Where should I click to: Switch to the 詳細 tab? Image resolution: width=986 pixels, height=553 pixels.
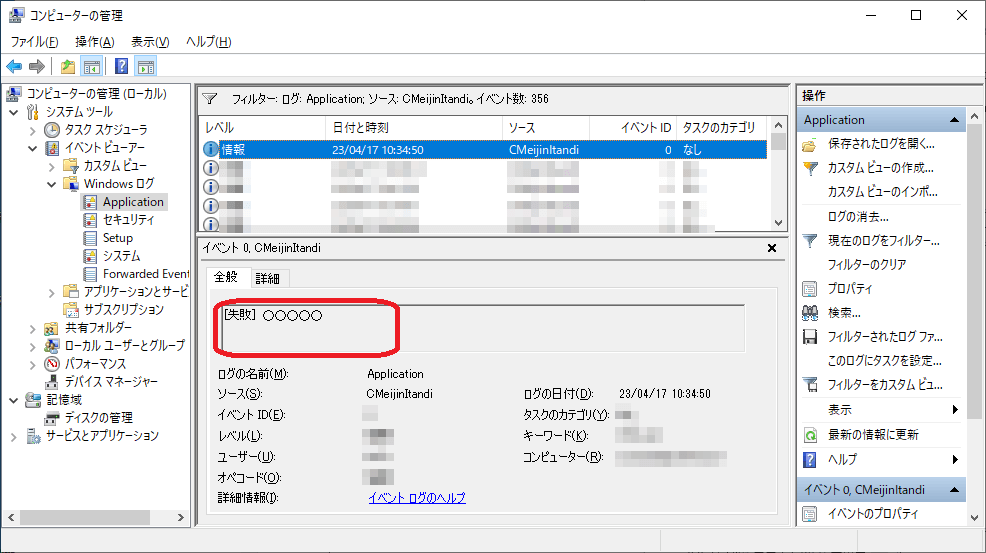tap(267, 278)
